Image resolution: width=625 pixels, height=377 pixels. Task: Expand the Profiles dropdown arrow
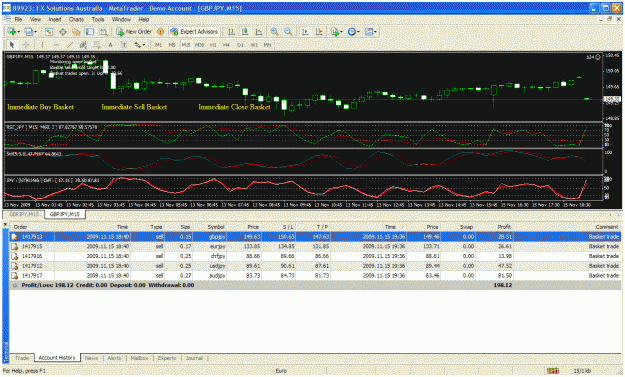coord(36,32)
